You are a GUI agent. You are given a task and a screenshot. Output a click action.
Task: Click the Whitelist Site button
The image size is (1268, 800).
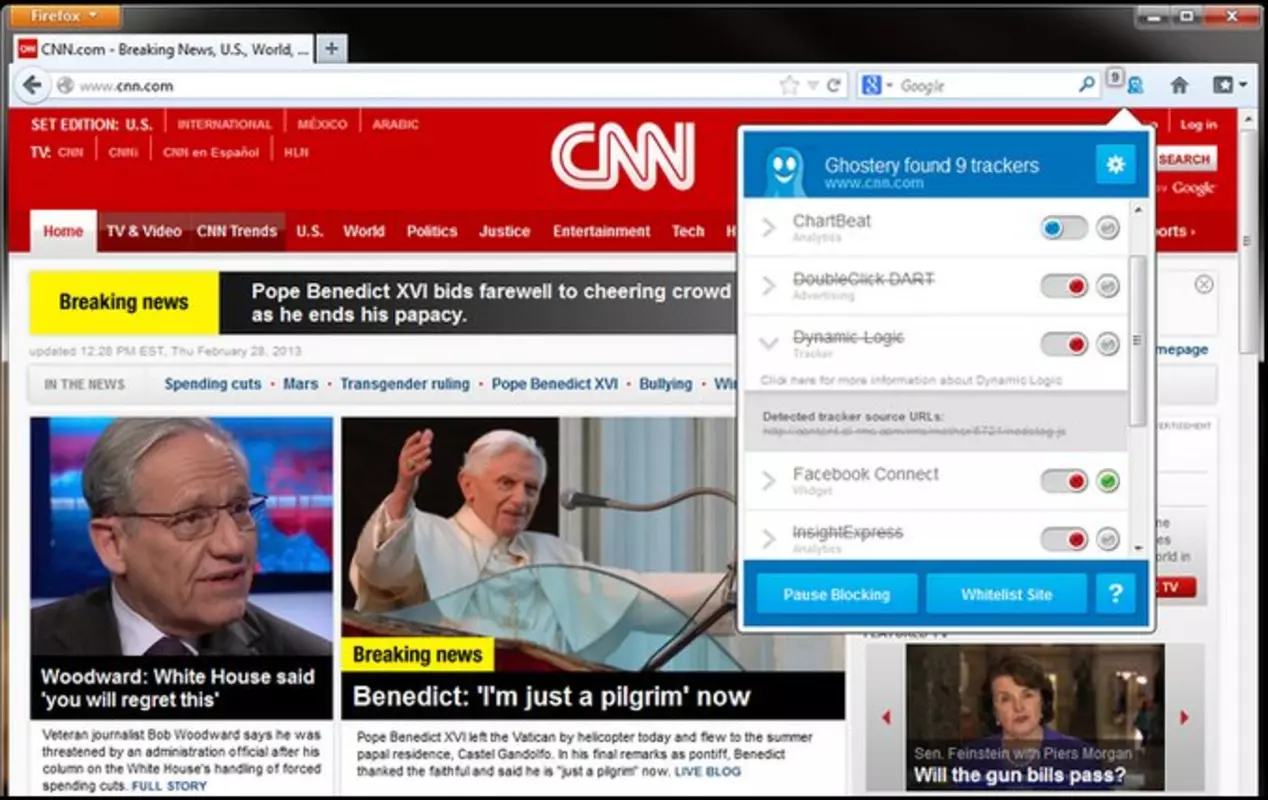tap(1006, 594)
